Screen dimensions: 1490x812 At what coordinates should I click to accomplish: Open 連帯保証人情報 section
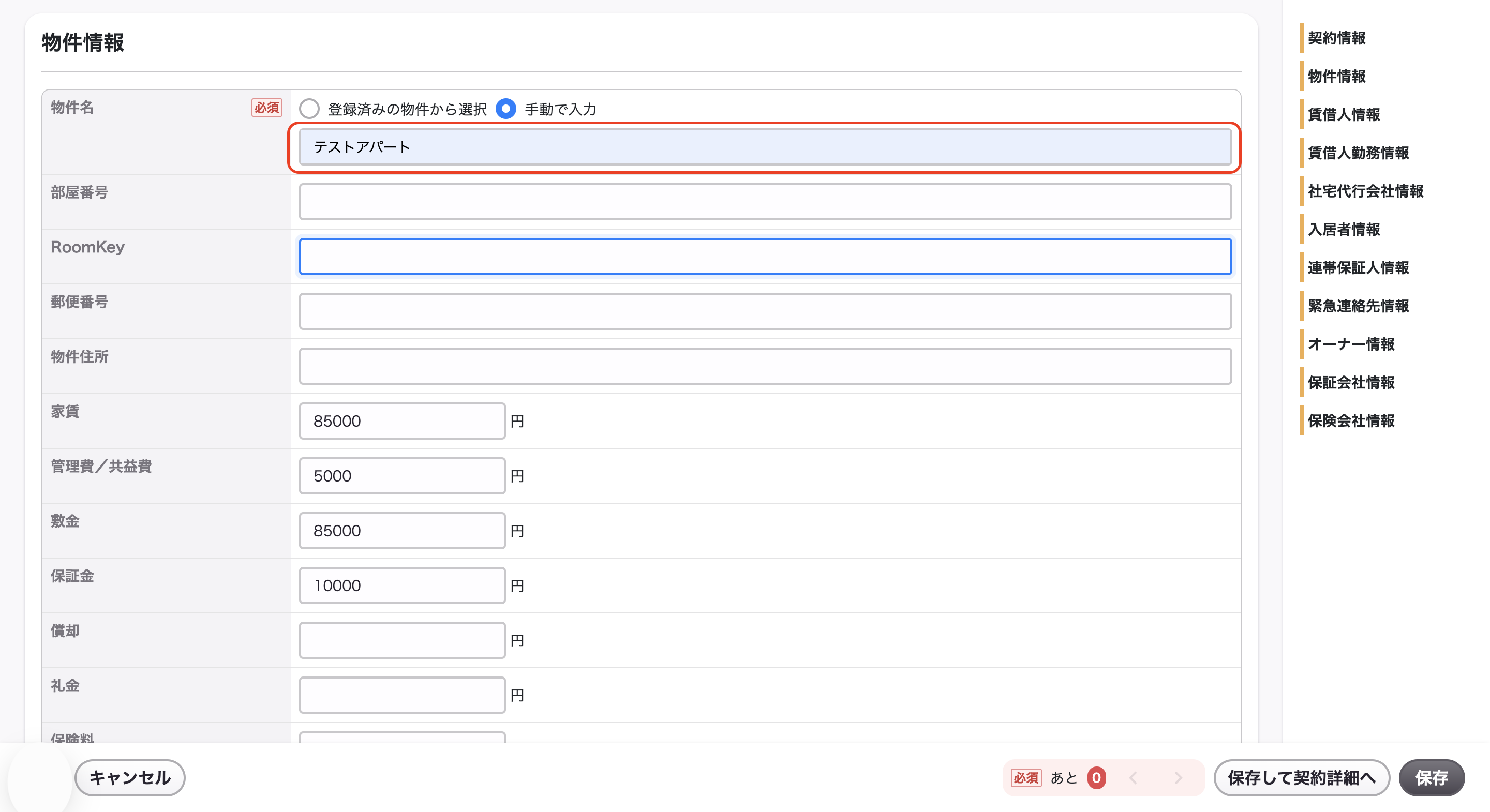(1358, 268)
